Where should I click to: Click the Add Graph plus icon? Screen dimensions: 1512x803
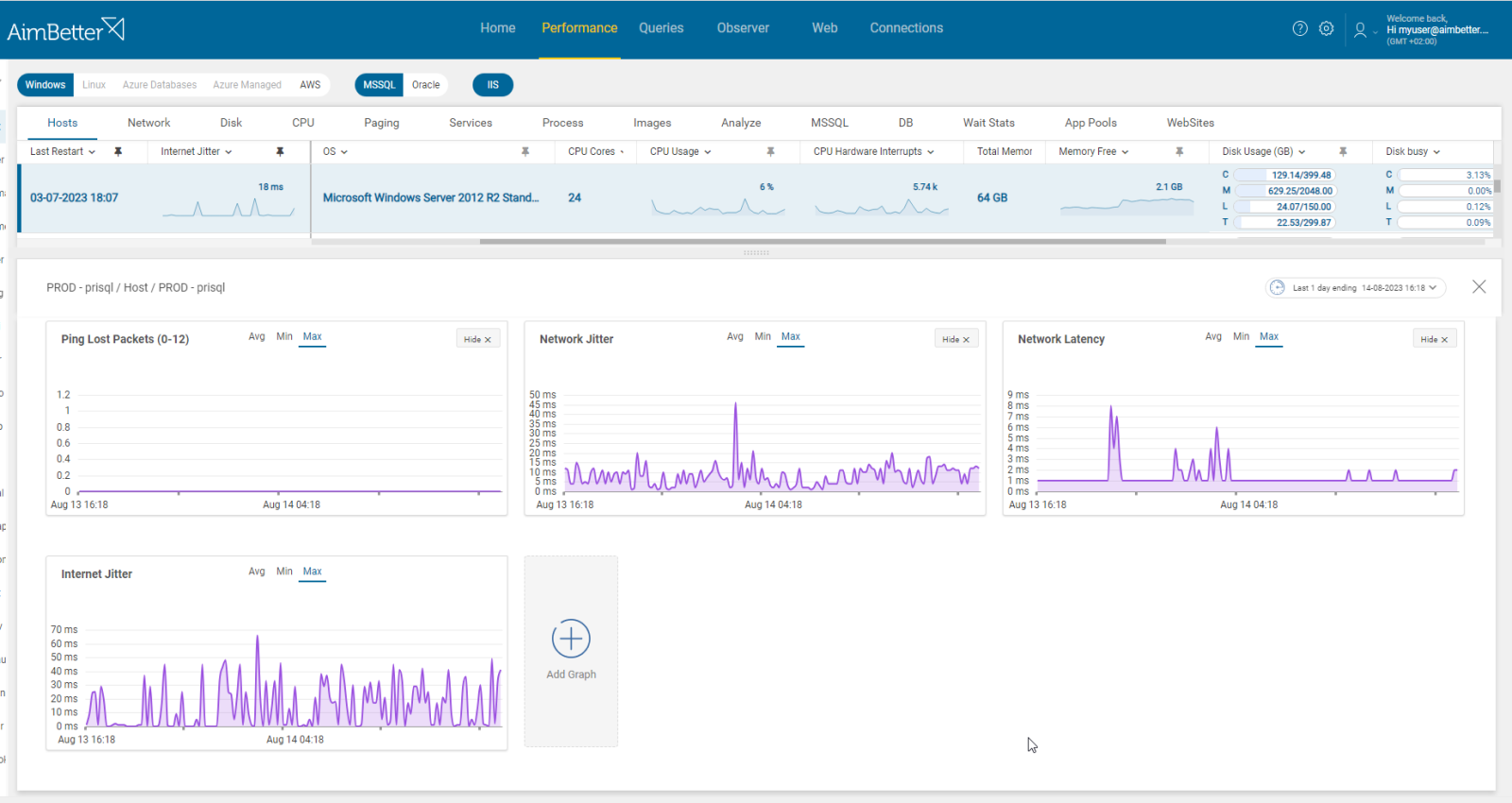[571, 639]
